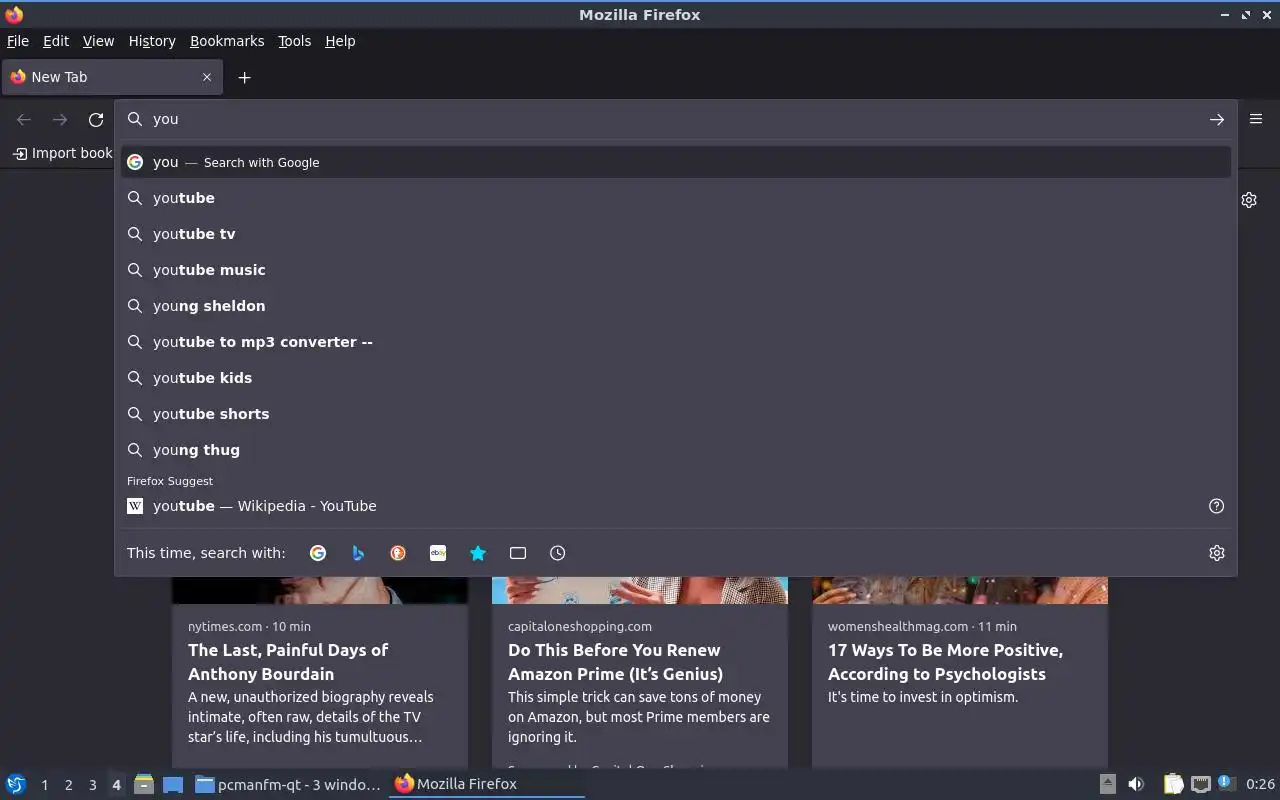This screenshot has height=800, width=1280.
Task: Open the Firefox hamburger application menu
Action: (1256, 119)
